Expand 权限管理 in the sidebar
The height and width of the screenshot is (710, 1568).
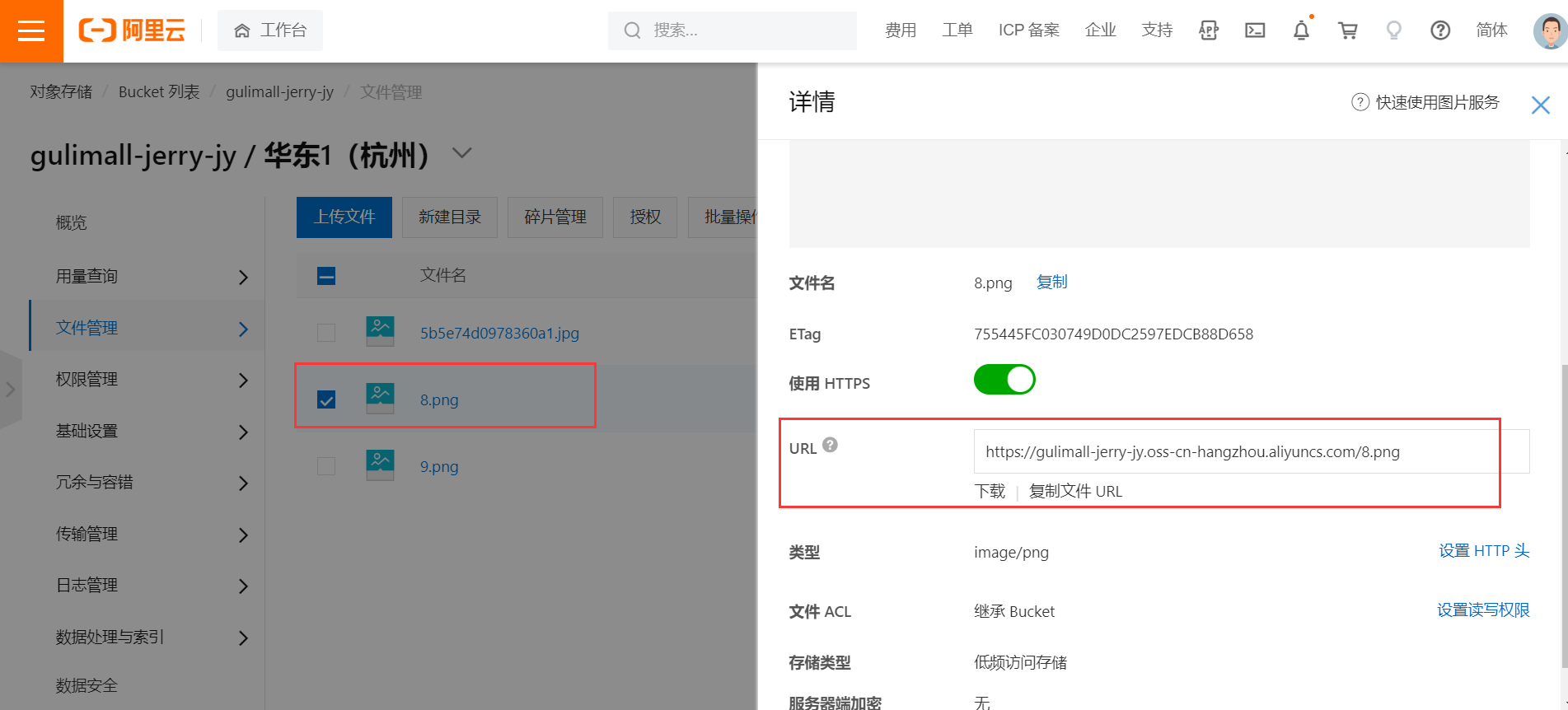click(x=243, y=381)
